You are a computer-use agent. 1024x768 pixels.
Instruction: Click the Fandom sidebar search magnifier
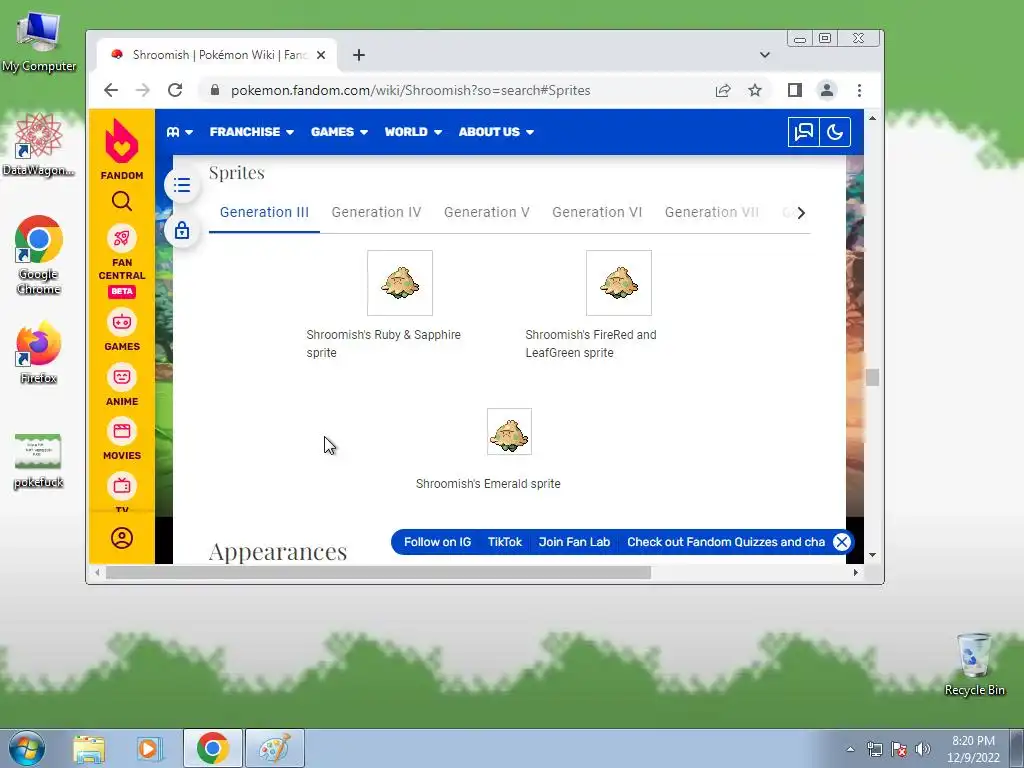point(121,201)
